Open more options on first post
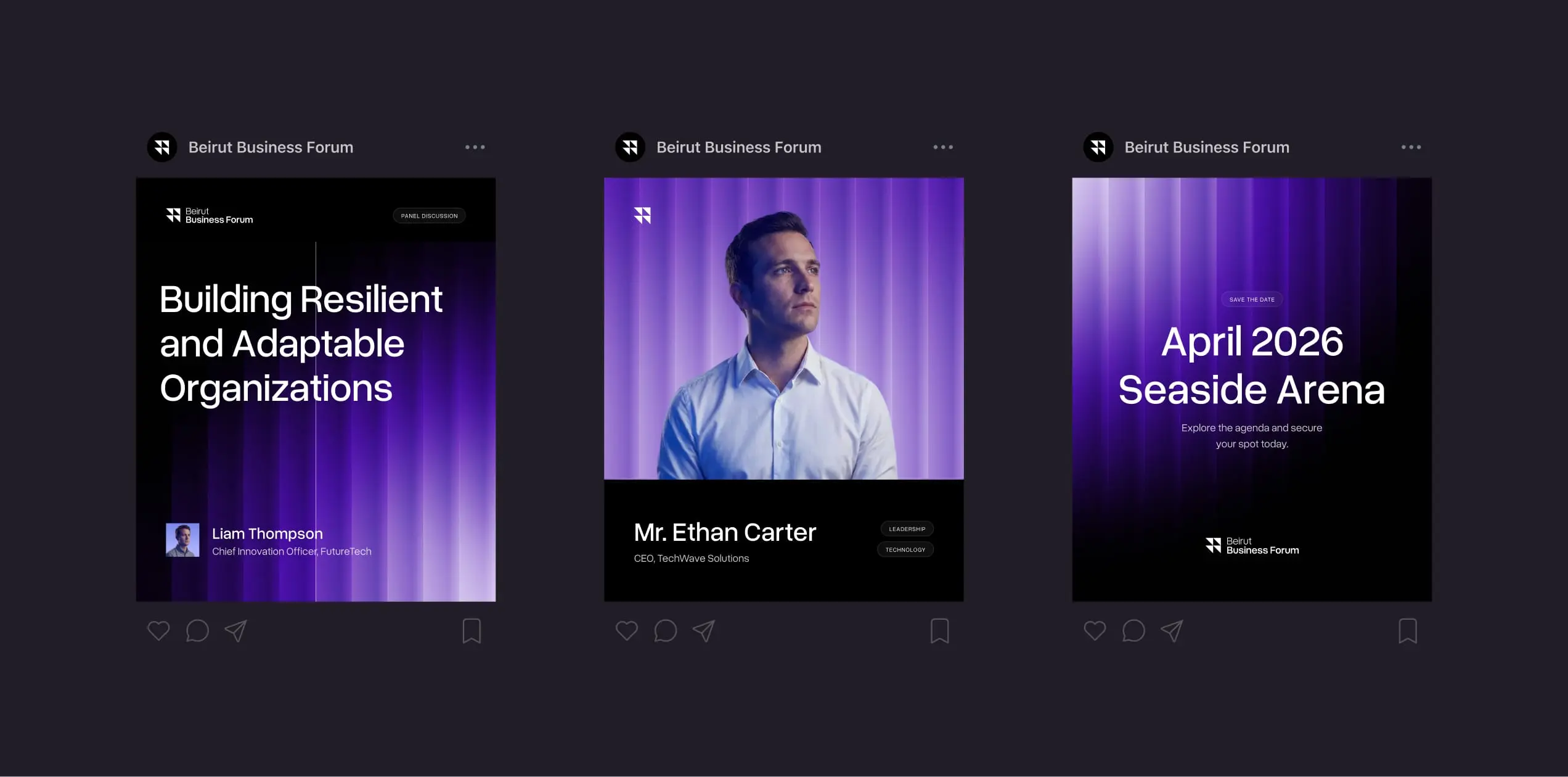This screenshot has width=1568, height=777. click(475, 147)
